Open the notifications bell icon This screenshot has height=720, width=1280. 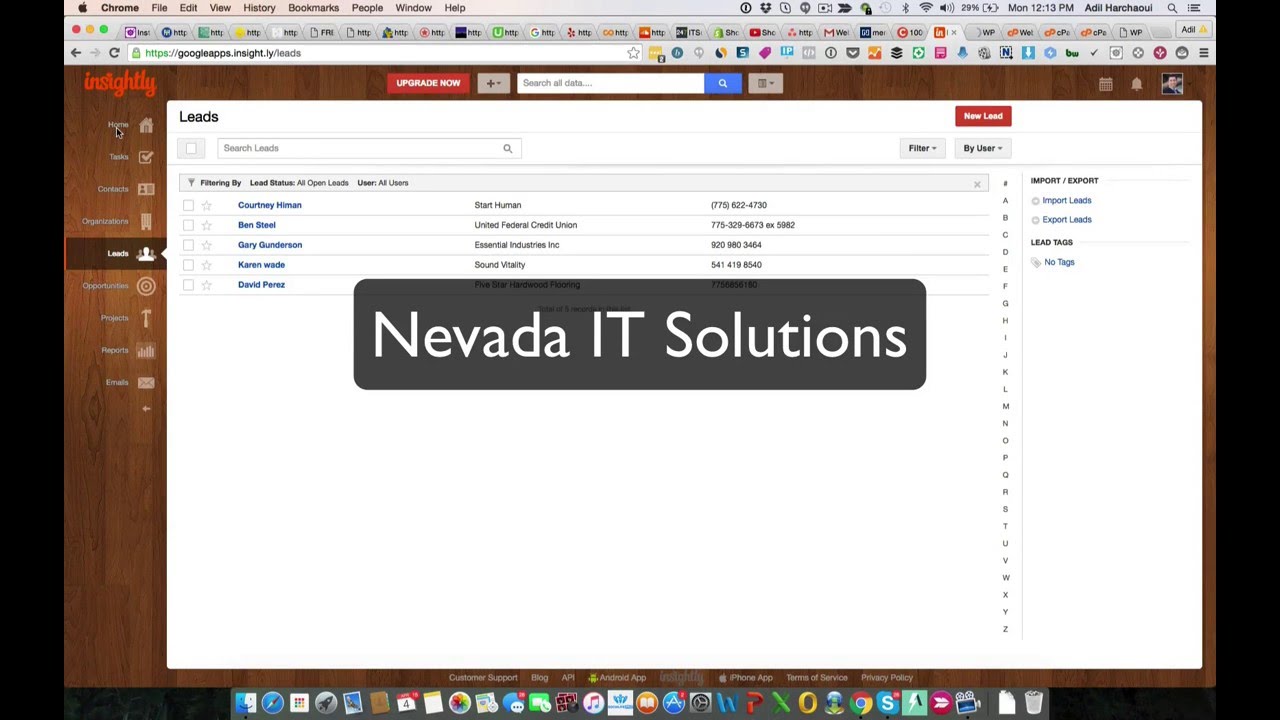pos(1136,85)
